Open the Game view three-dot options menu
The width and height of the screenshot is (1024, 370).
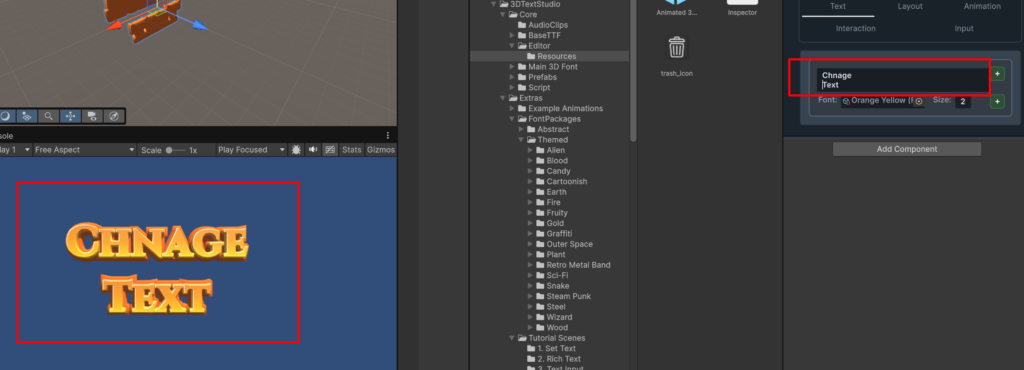pos(387,136)
